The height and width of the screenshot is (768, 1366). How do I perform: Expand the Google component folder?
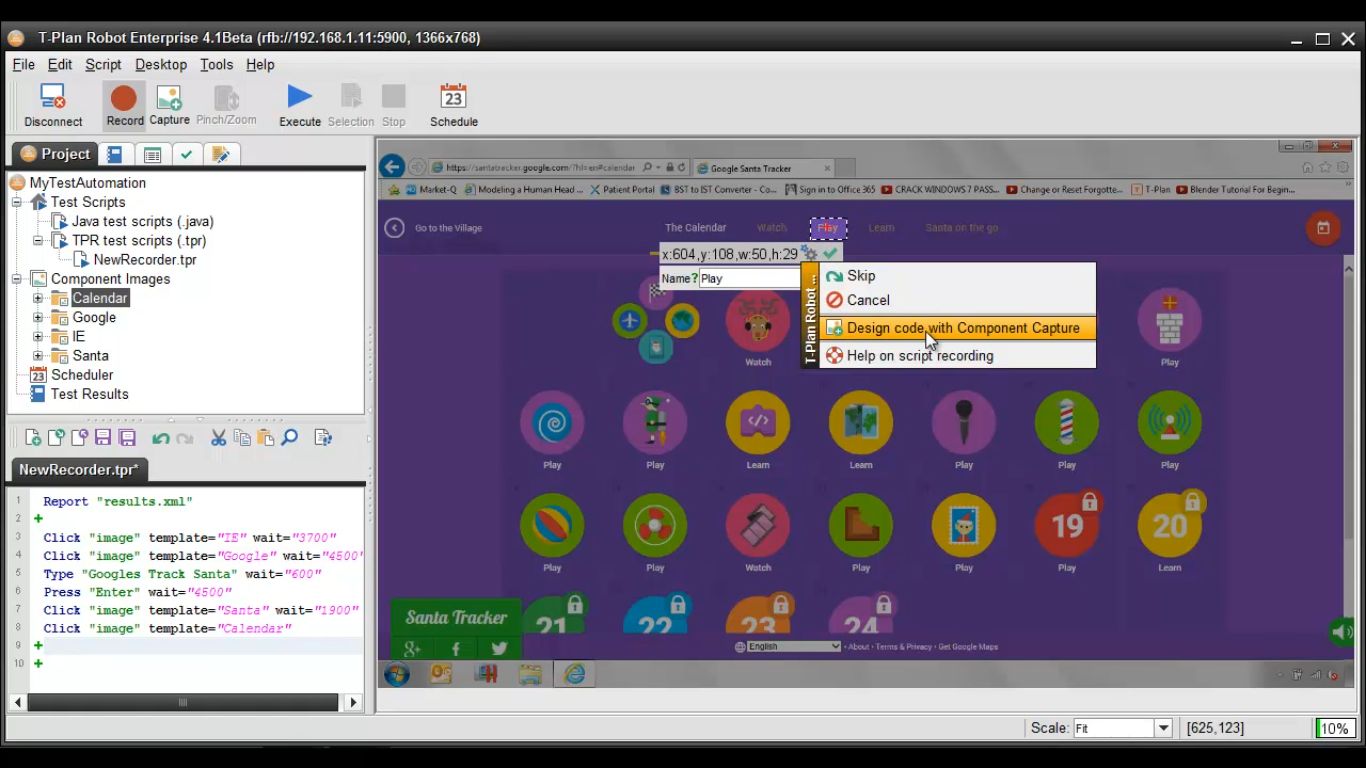(x=38, y=317)
